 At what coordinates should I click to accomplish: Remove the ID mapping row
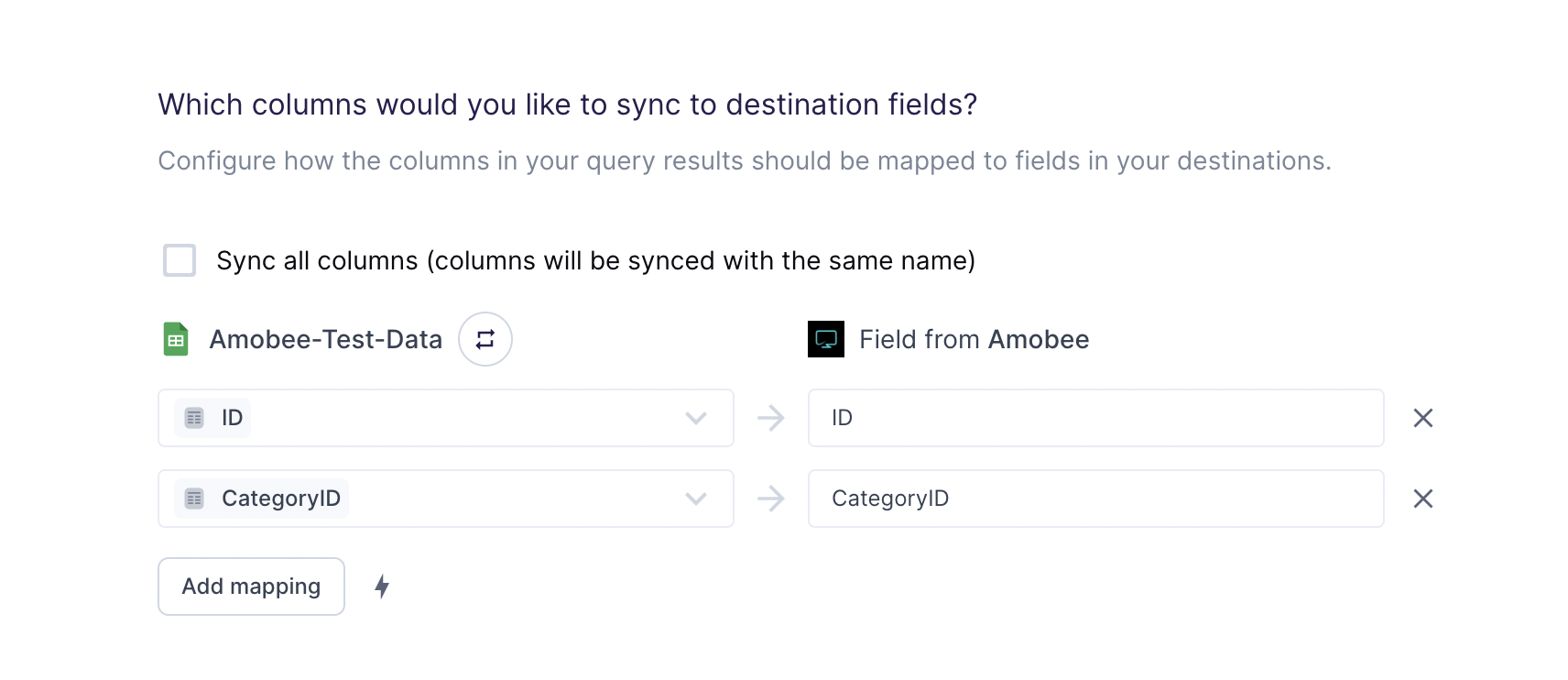tap(1423, 418)
